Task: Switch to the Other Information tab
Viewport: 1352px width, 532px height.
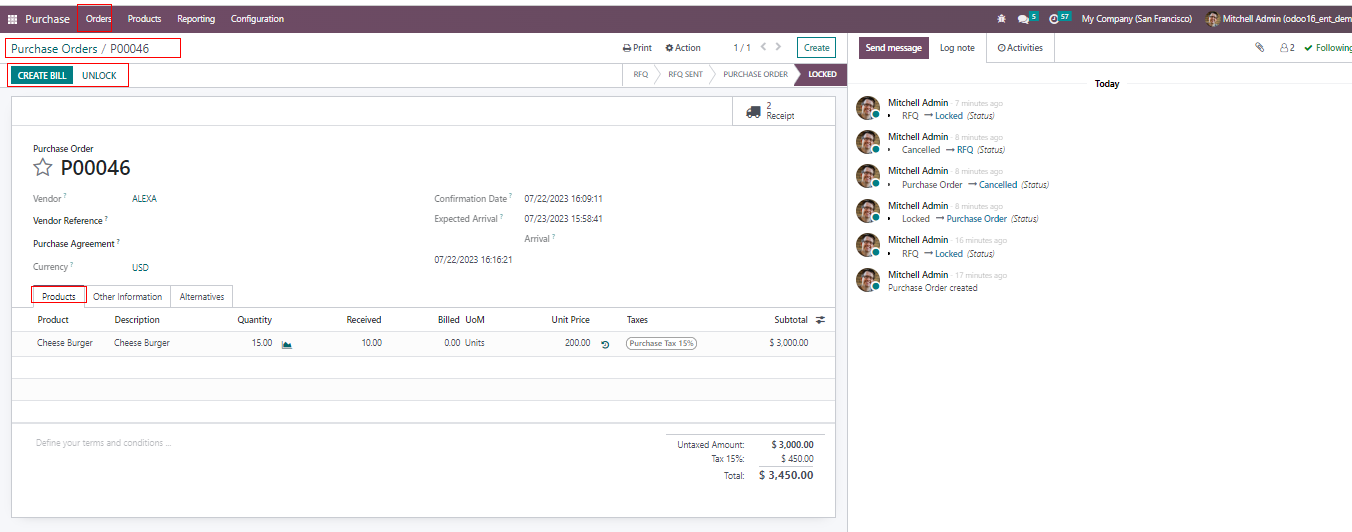Action: click(127, 297)
